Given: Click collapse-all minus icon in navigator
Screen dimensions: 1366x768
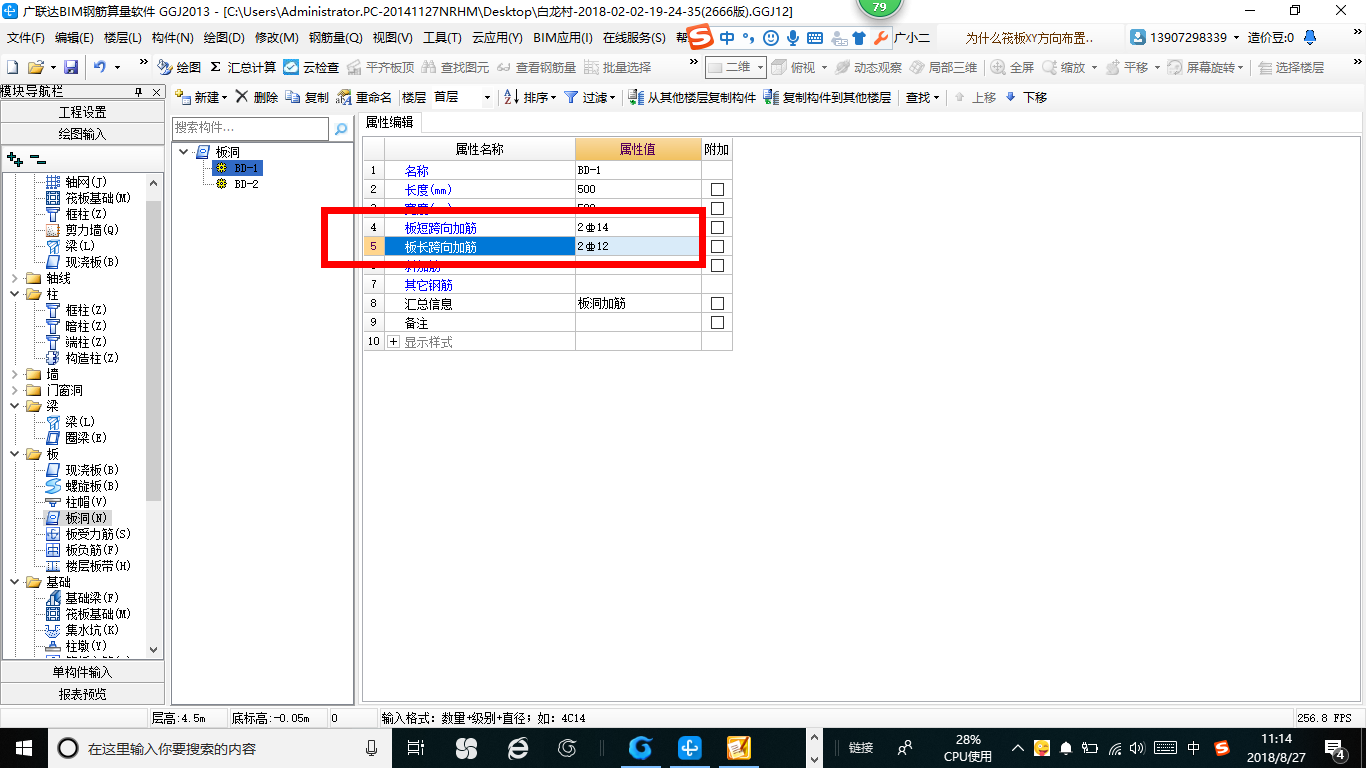Looking at the screenshot, I should coord(38,158).
